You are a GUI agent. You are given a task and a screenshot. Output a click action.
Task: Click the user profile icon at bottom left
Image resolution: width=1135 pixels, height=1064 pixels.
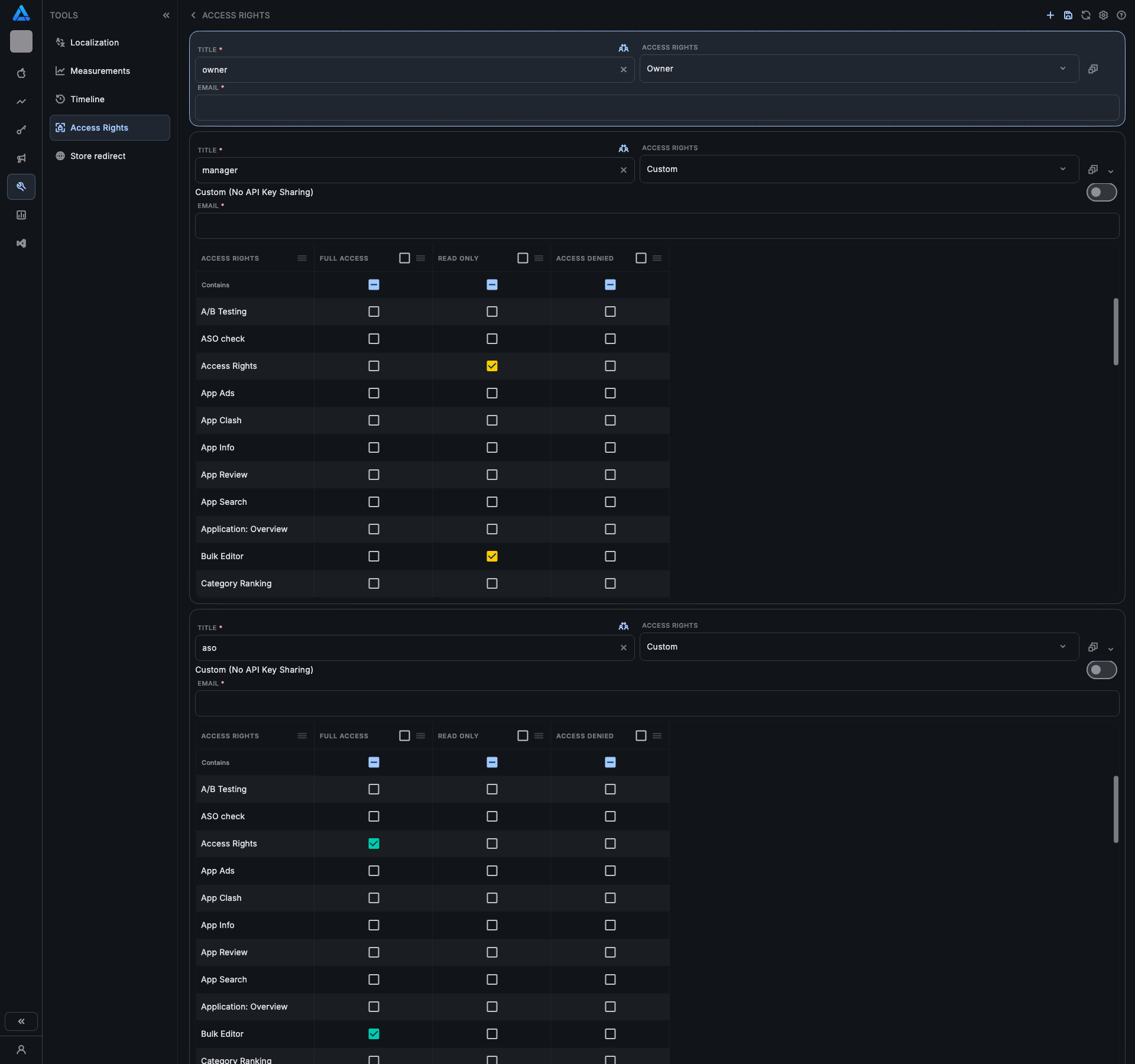21,1050
